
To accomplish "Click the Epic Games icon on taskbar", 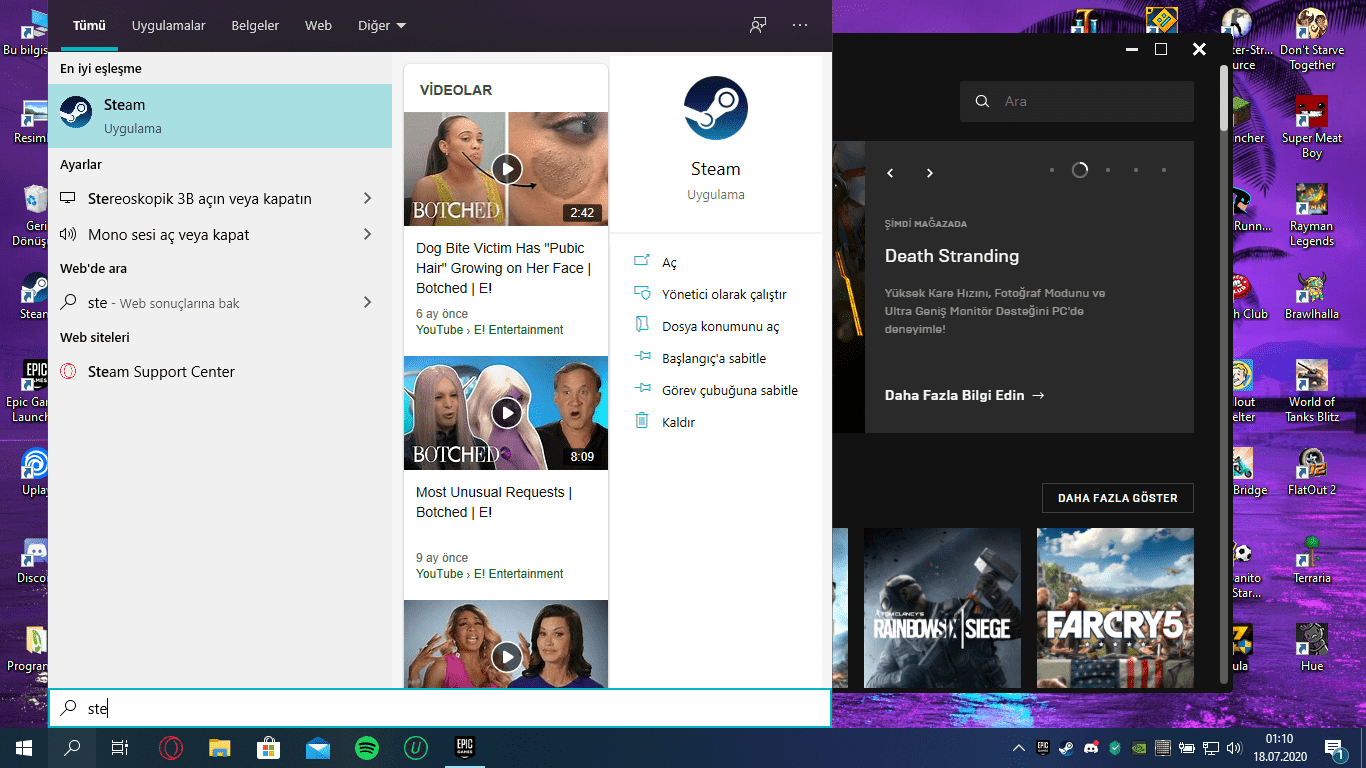I will (465, 747).
